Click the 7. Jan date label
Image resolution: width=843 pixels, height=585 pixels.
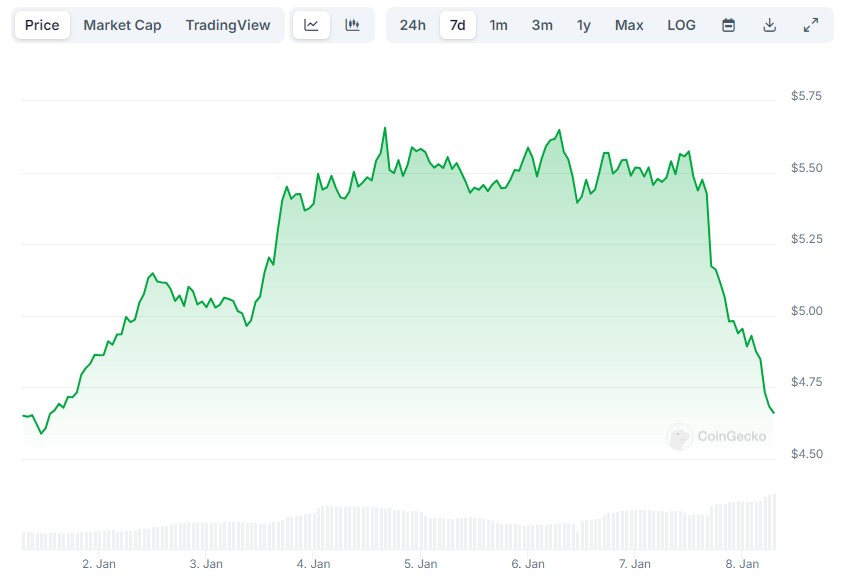point(634,563)
